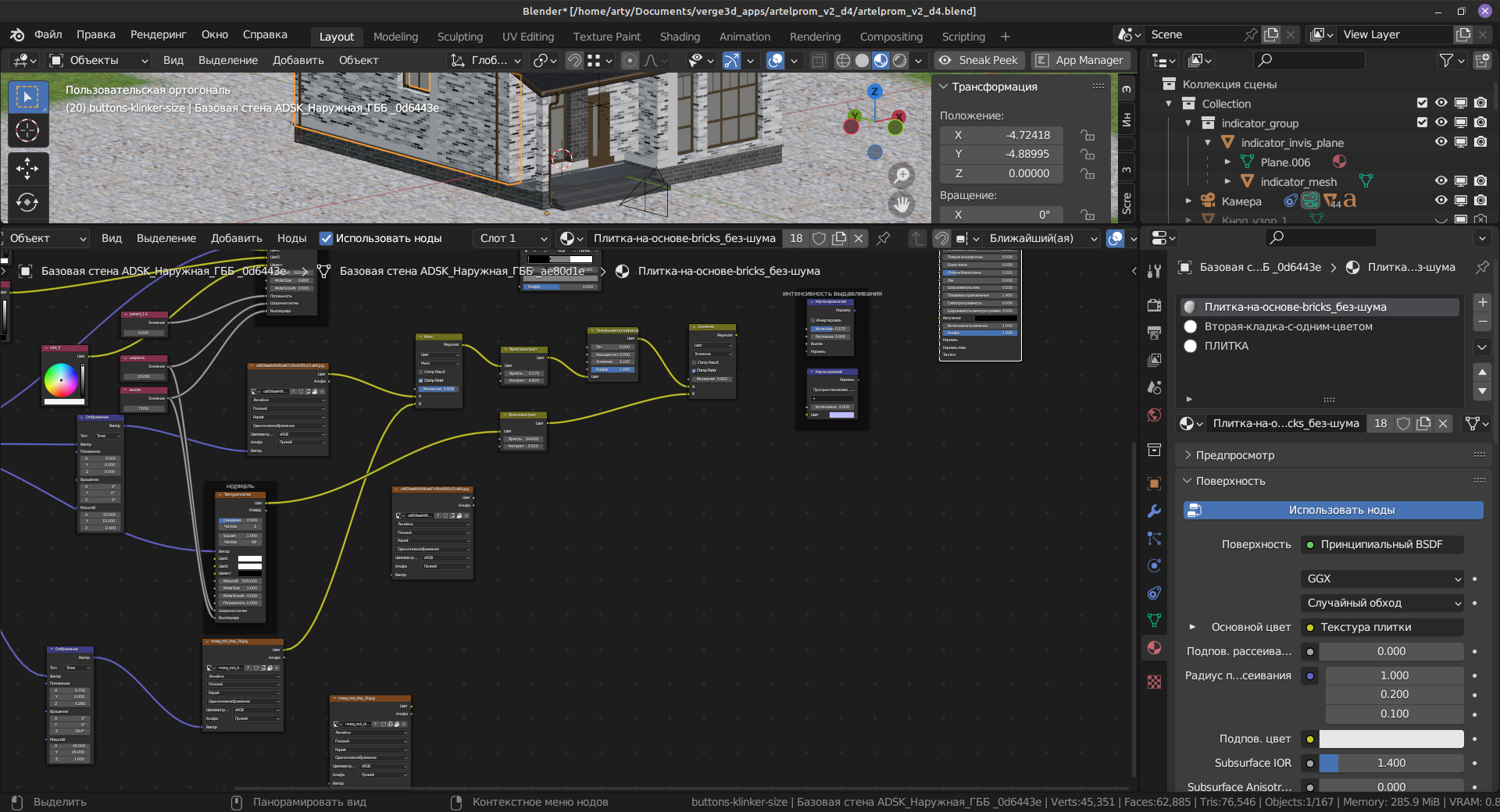Click the viewport zoom magnifier icon
Image resolution: width=1500 pixels, height=812 pixels.
point(902,176)
